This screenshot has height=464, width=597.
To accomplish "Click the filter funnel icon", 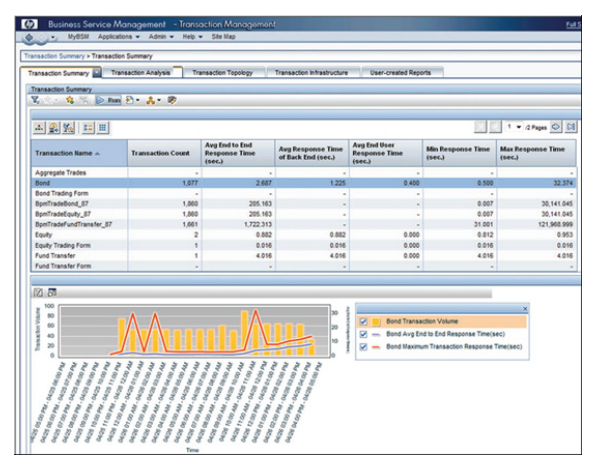I will [x=35, y=100].
